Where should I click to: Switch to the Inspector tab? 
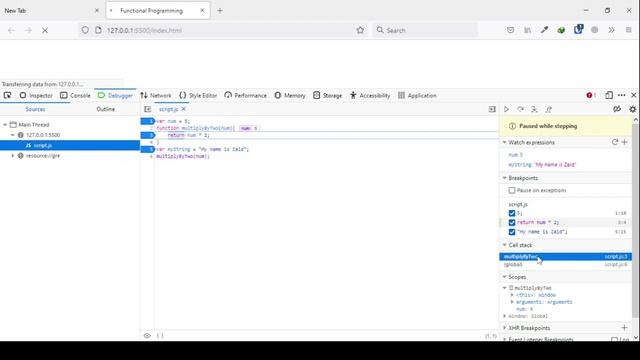36,96
